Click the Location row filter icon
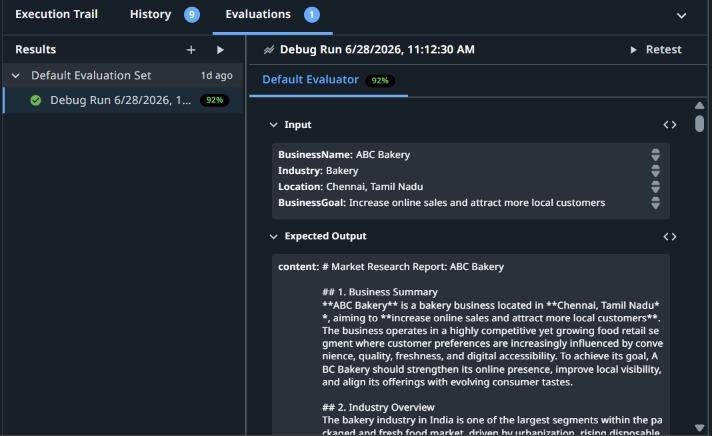Screen dimensions: 712x436 click(655, 187)
